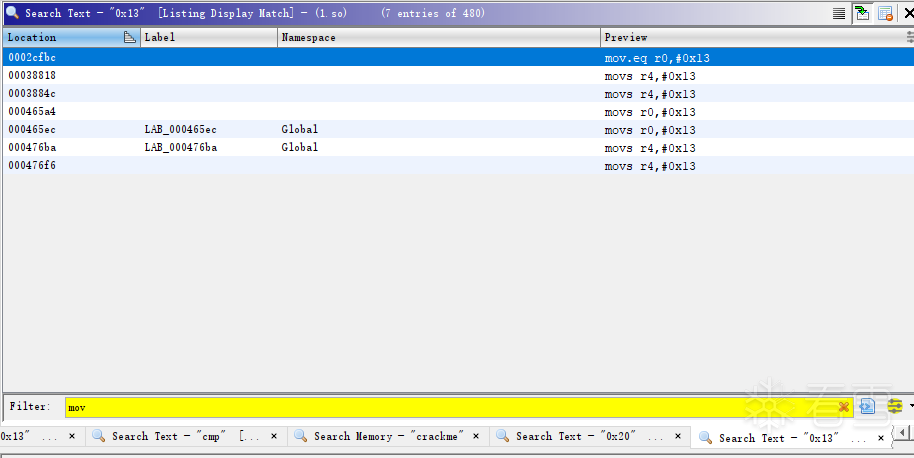Click Global namespace in the 000465ec row

pyautogui.click(x=300, y=129)
